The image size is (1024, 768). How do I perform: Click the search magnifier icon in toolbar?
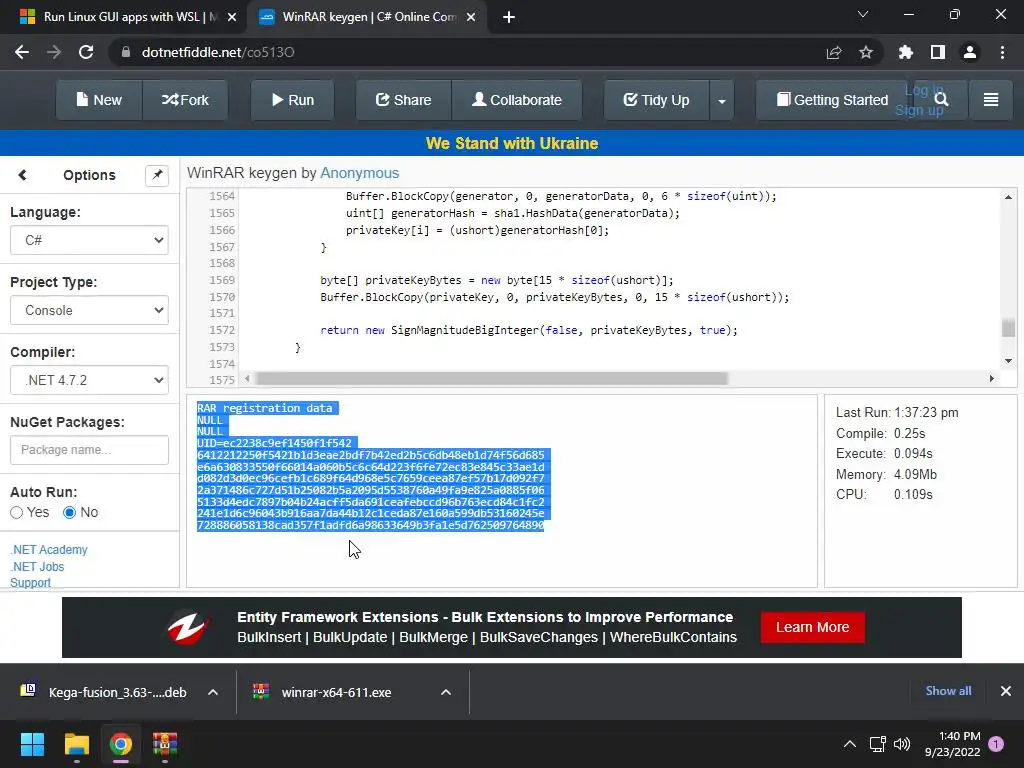pos(941,99)
